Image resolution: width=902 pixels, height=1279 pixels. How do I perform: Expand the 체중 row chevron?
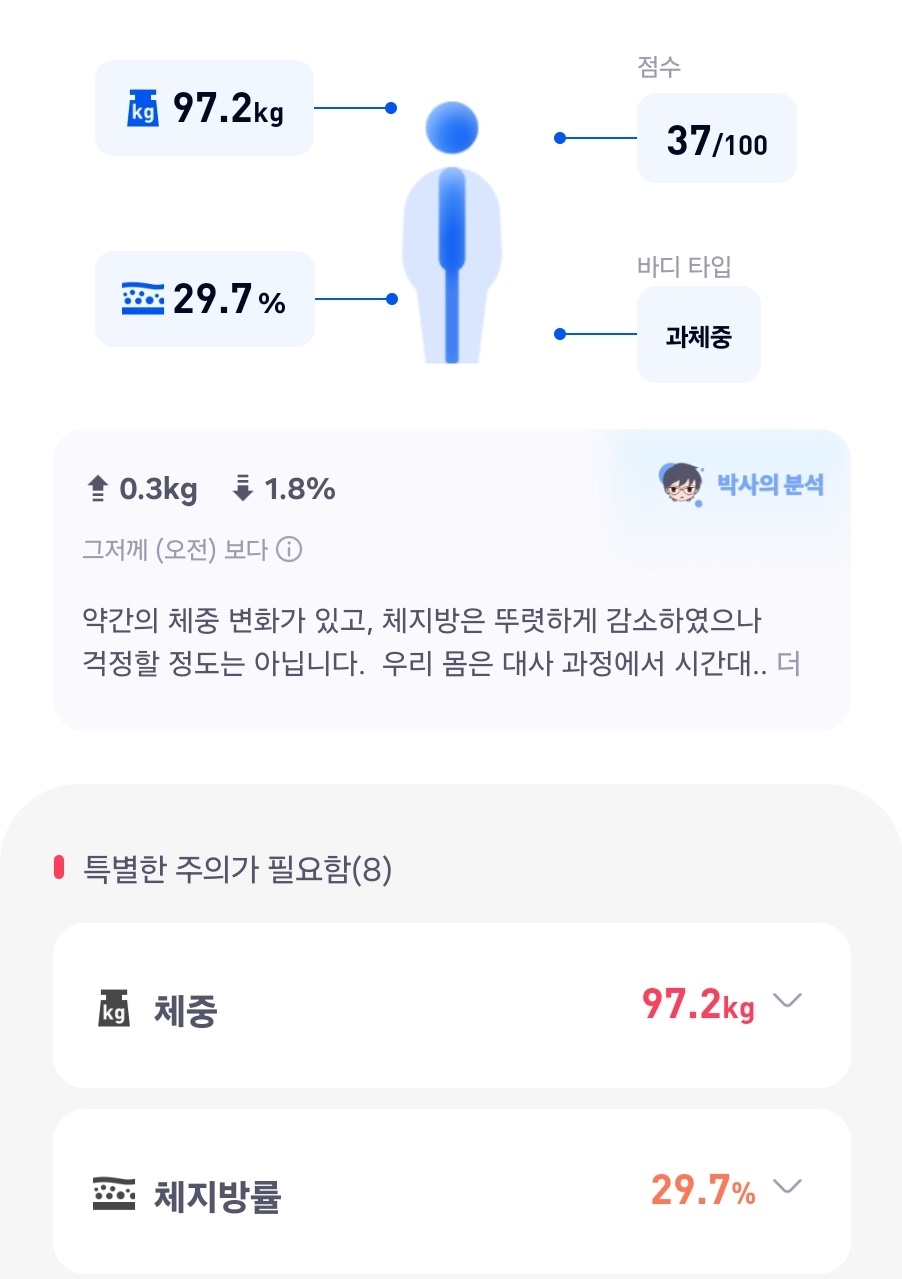788,1001
